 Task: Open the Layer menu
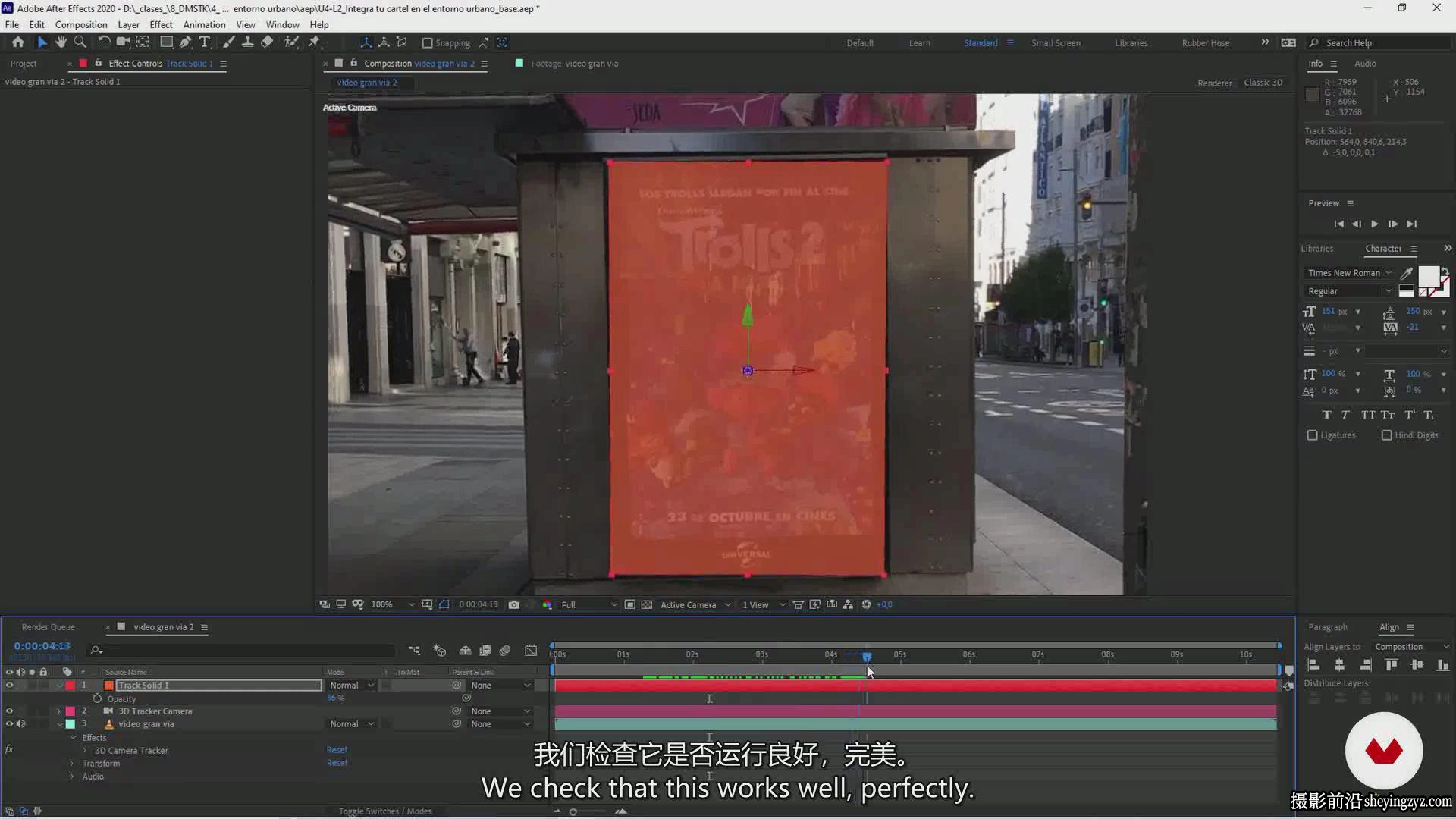128,24
